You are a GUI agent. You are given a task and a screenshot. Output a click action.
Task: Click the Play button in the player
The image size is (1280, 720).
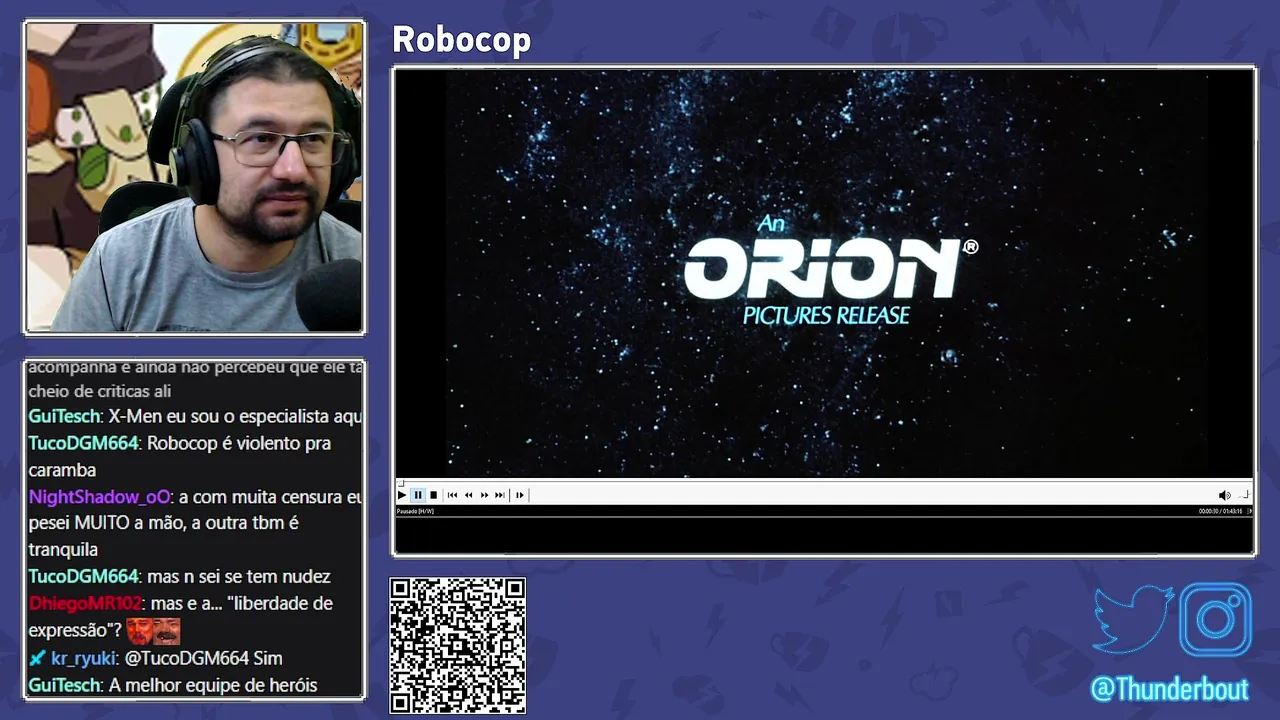[x=402, y=495]
